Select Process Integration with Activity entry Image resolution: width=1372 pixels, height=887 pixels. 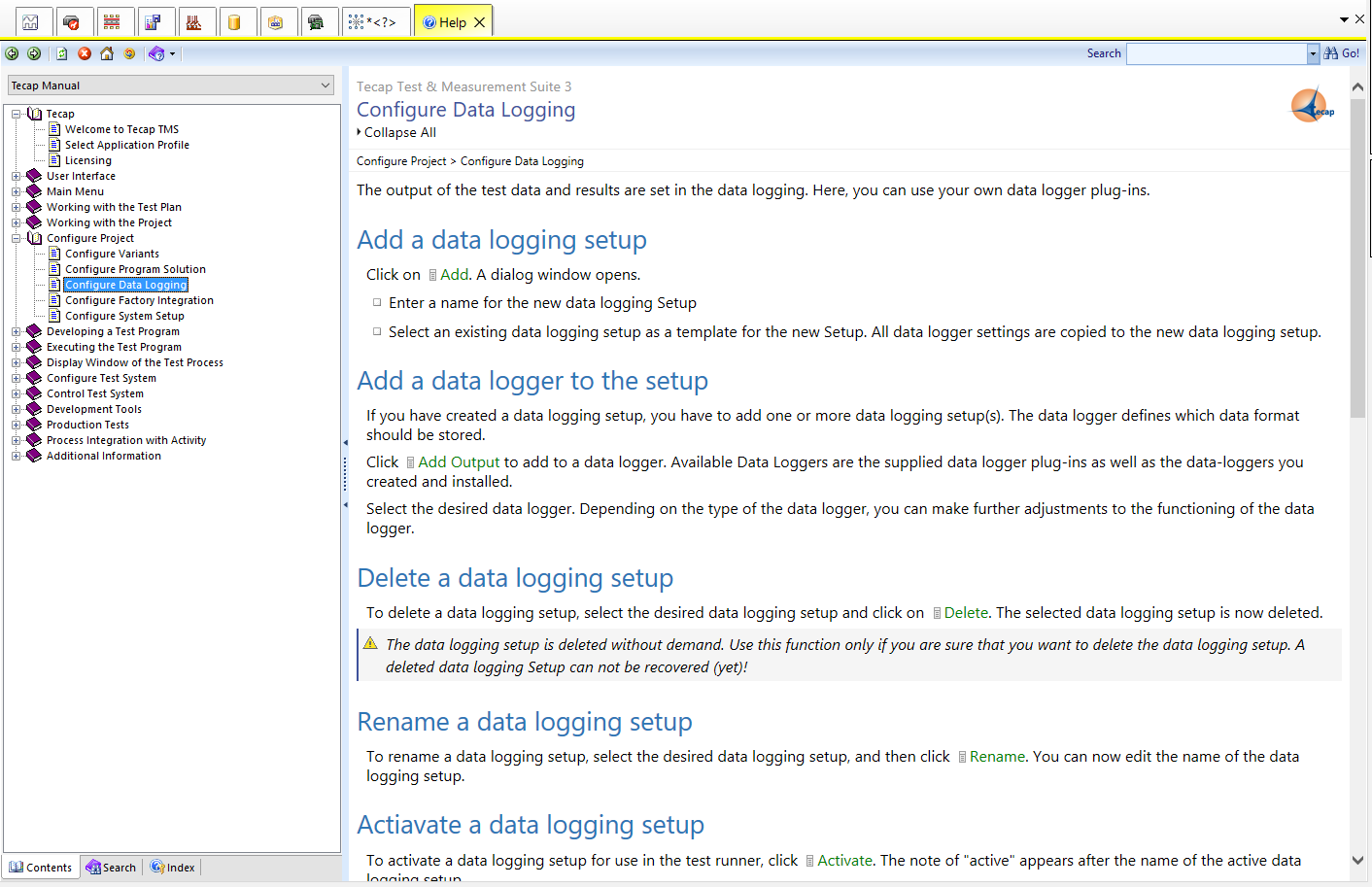[126, 440]
